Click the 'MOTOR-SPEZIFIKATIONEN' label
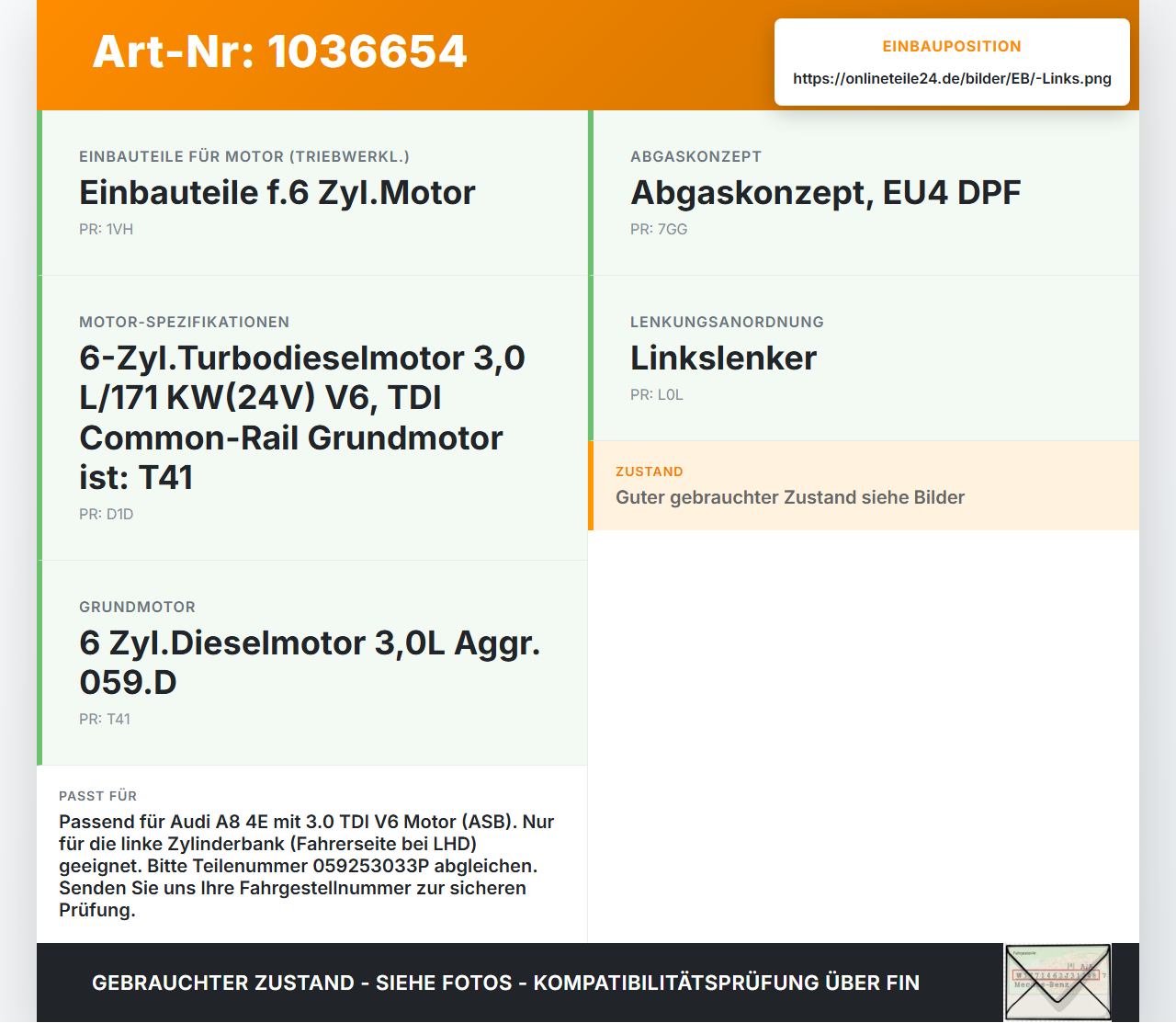 [184, 323]
